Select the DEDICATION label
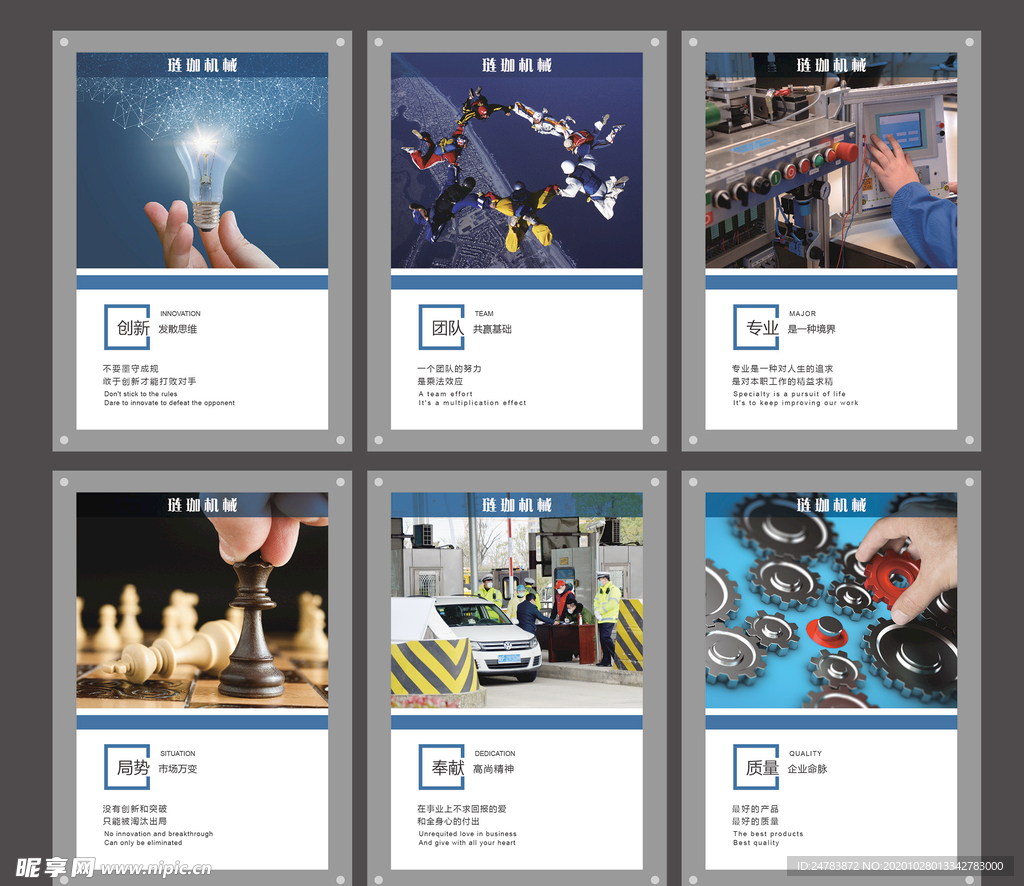The image size is (1024, 886). (494, 753)
